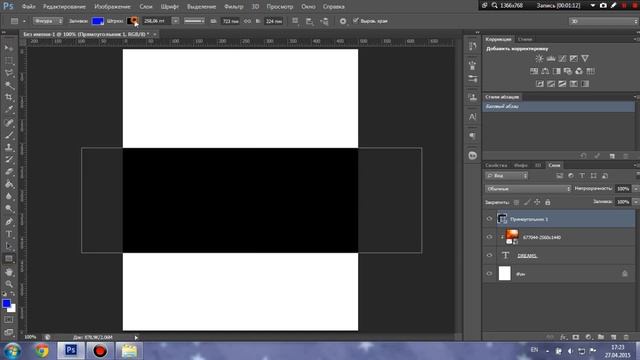Click the foreground color swatch

(6, 304)
